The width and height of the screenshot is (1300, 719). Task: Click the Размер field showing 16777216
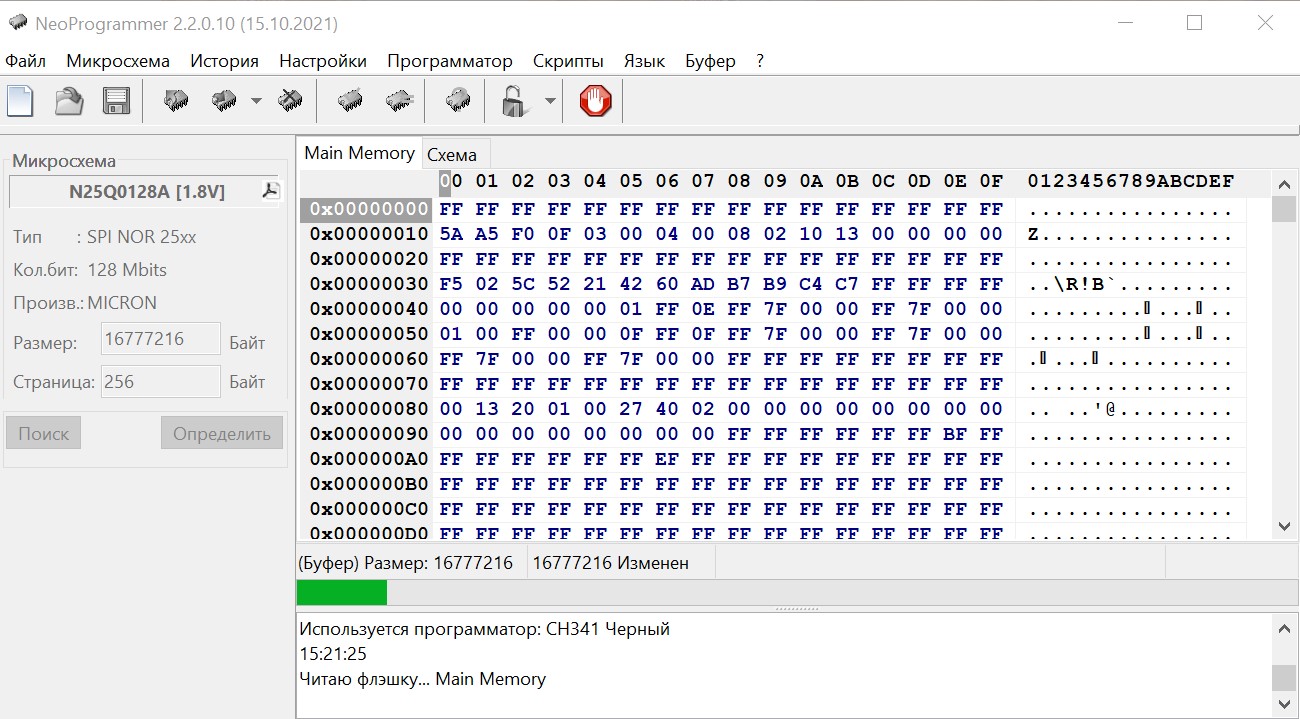point(160,339)
